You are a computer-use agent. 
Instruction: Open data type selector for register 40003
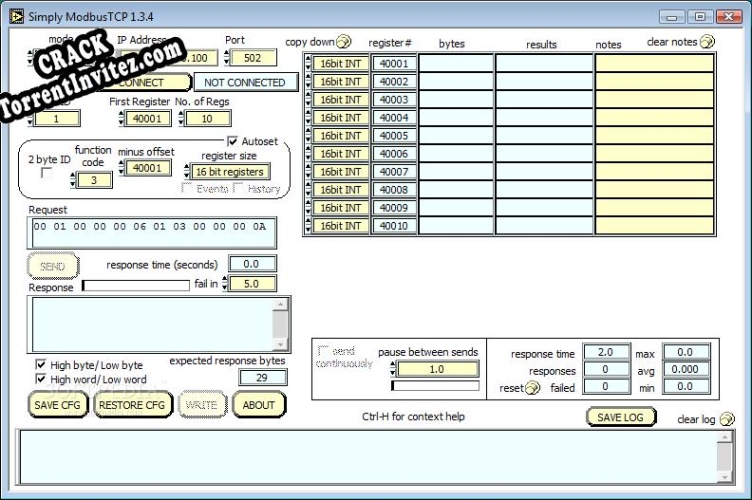click(340, 99)
